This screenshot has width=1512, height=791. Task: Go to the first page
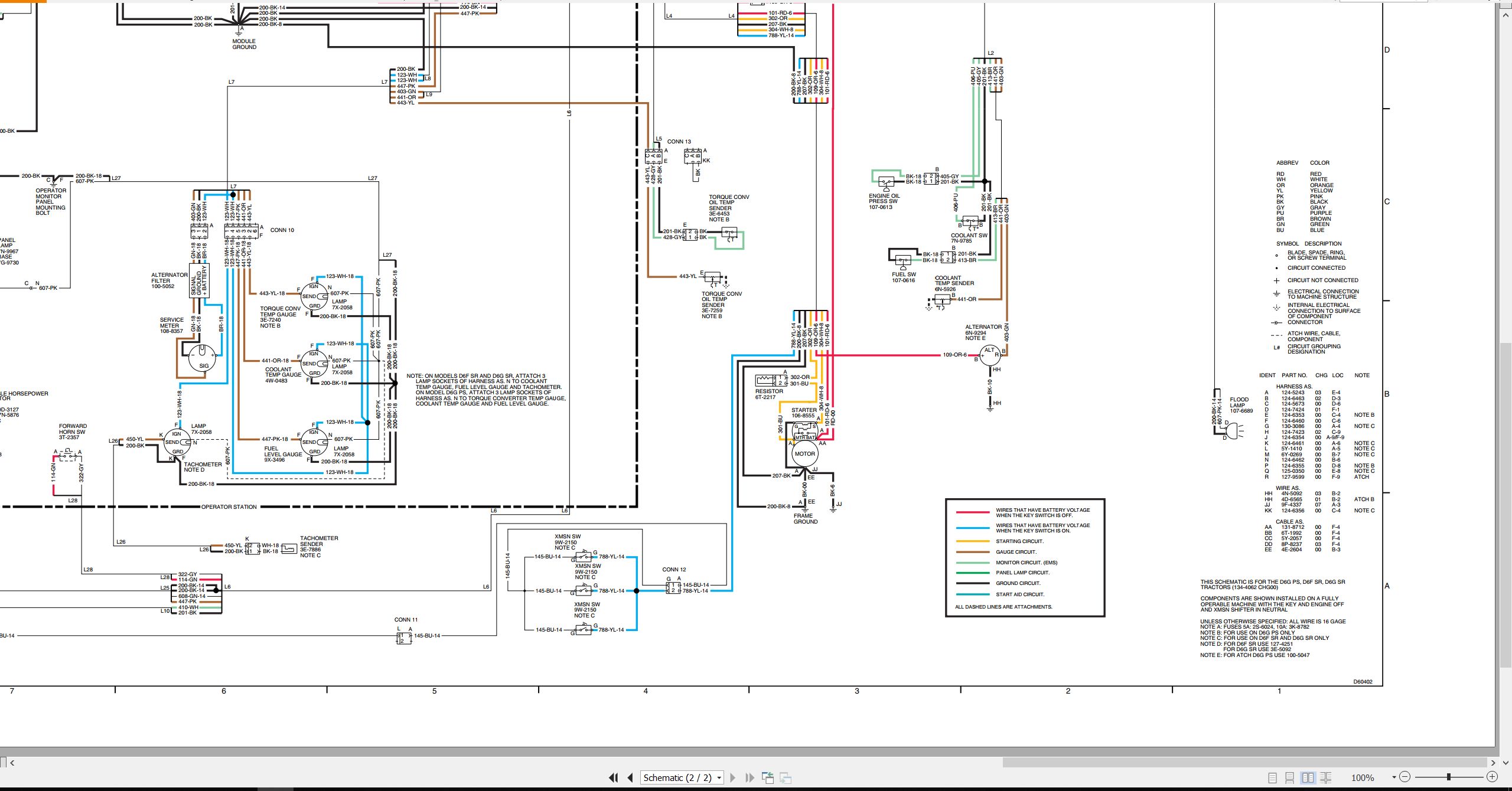pos(614,777)
